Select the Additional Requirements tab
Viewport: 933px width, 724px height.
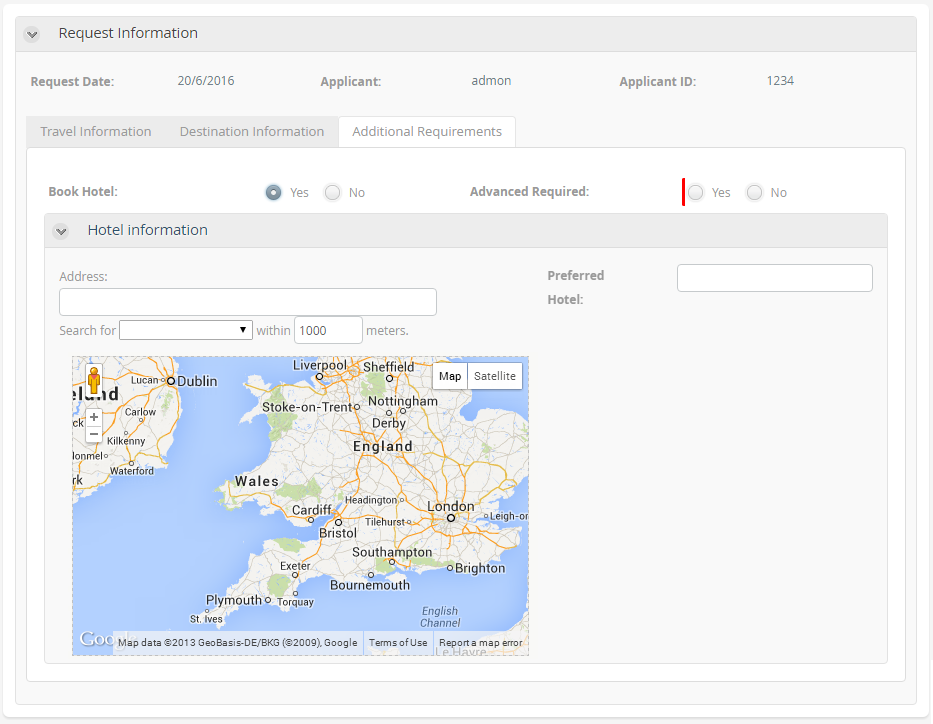coord(427,131)
